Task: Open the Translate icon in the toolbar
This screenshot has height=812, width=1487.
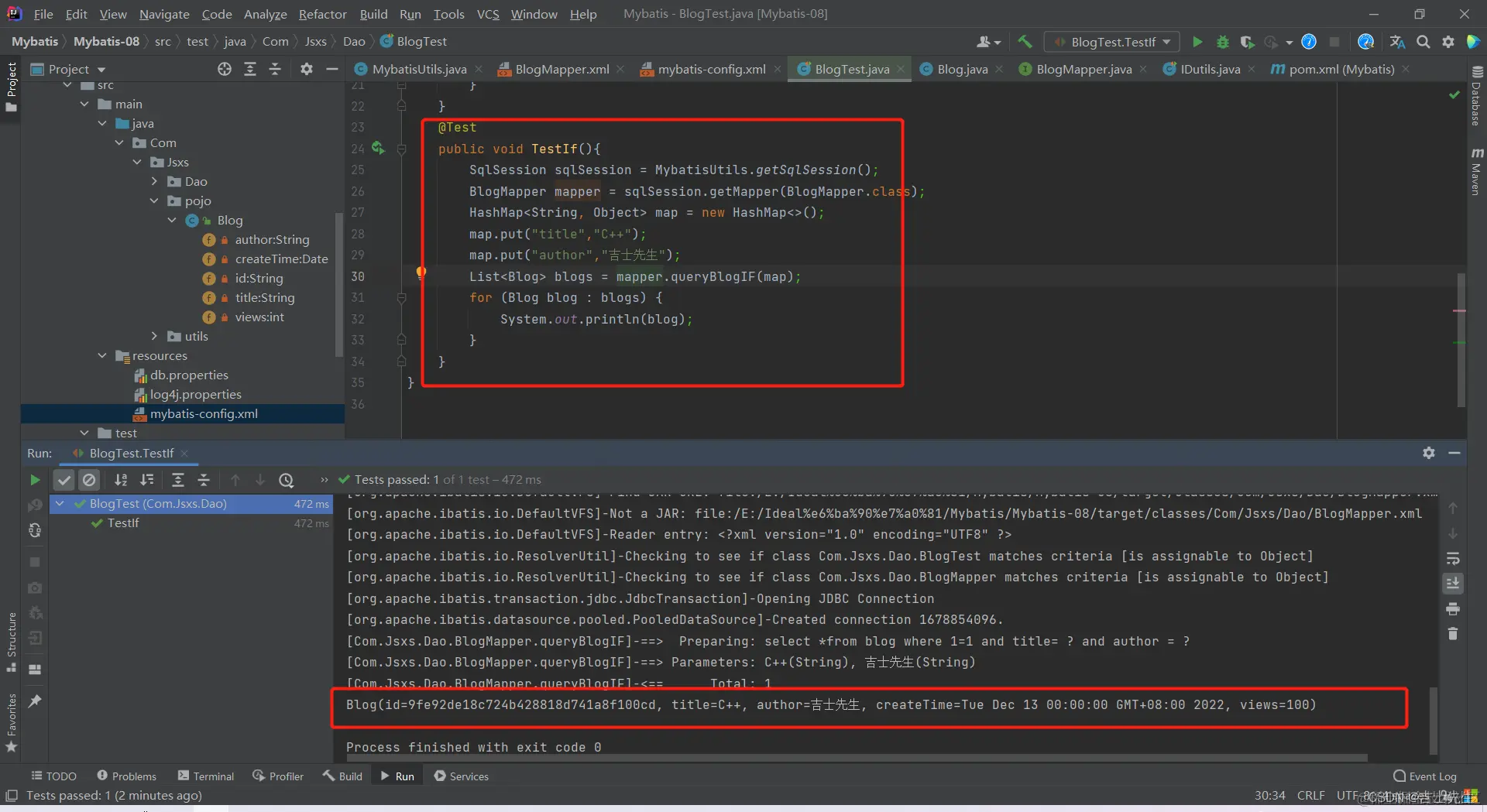Action: [1397, 42]
